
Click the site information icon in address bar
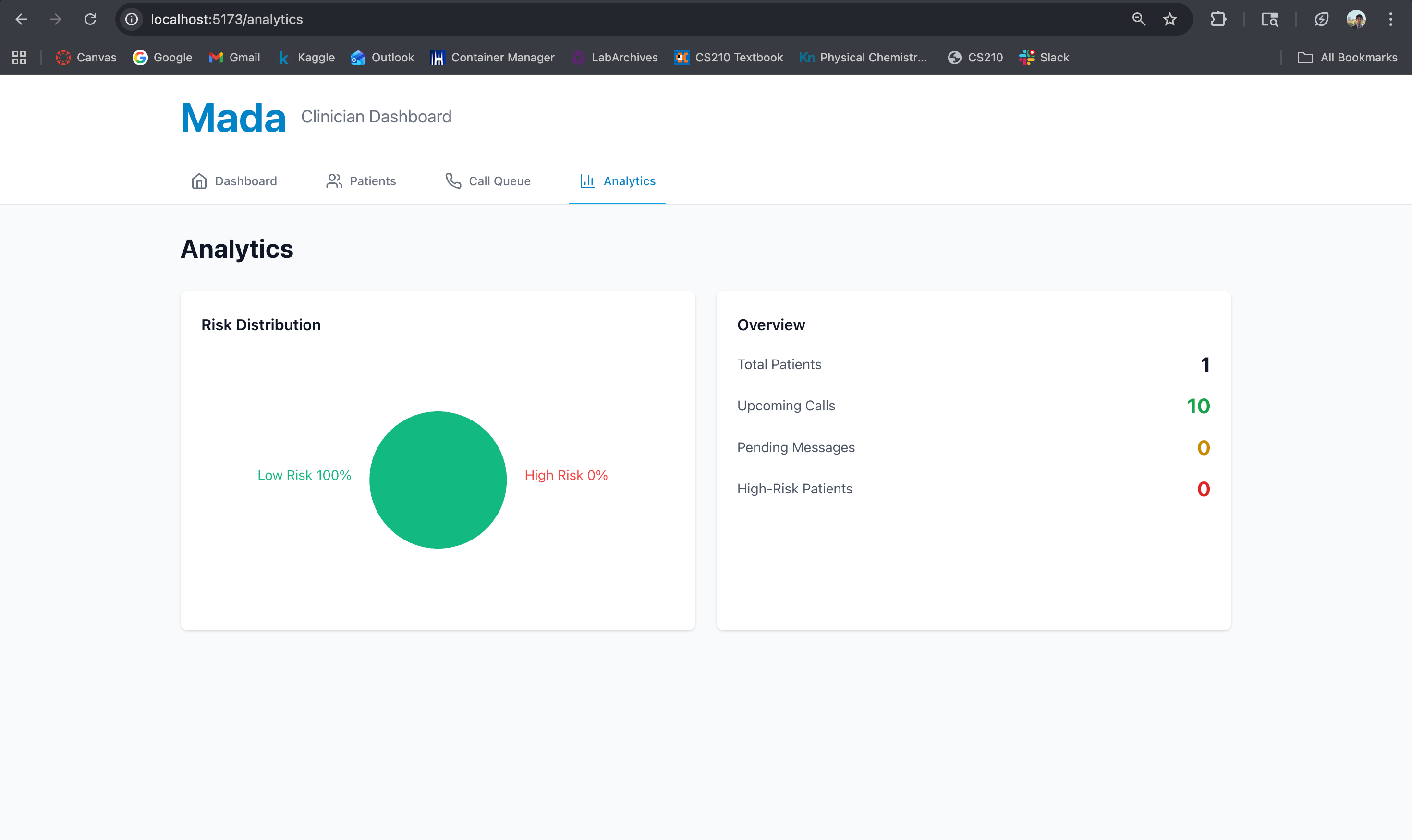point(132,19)
